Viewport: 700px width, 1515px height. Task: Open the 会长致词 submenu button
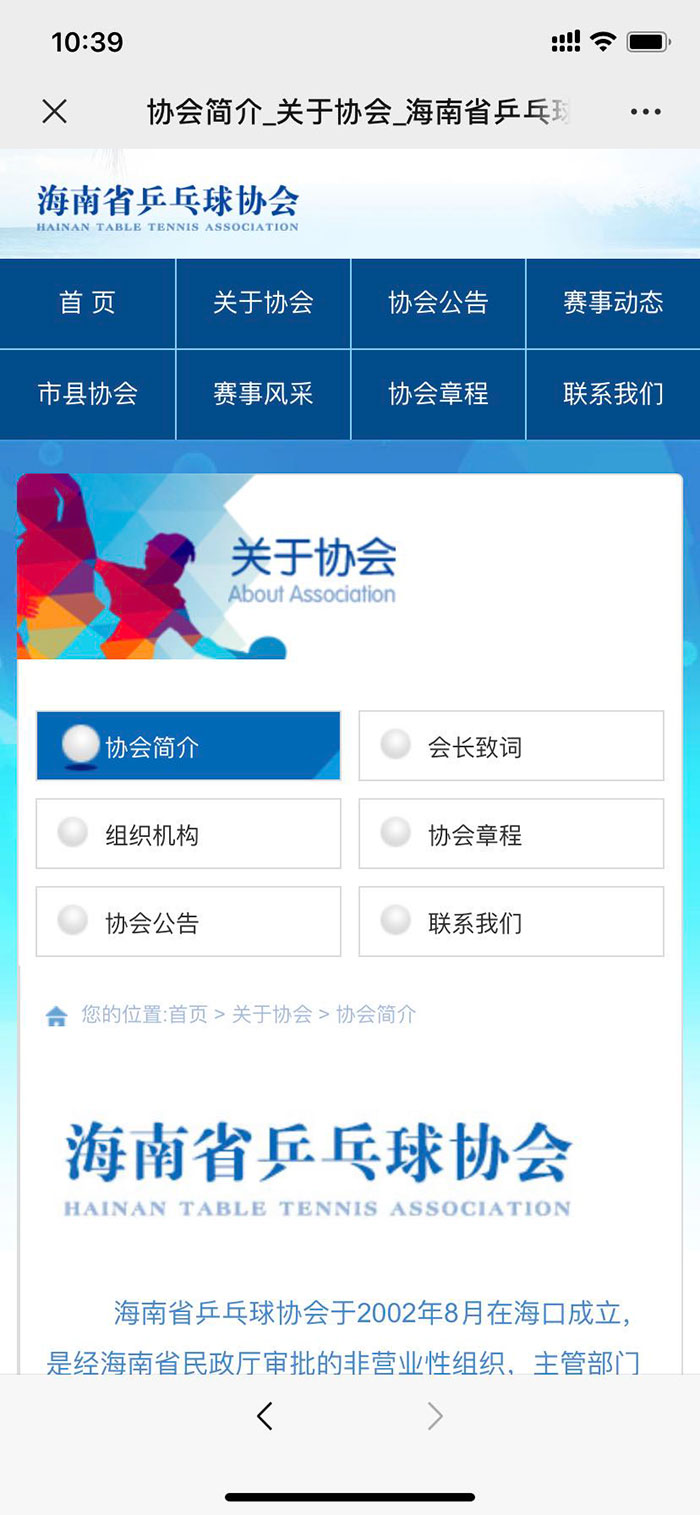[x=511, y=746]
